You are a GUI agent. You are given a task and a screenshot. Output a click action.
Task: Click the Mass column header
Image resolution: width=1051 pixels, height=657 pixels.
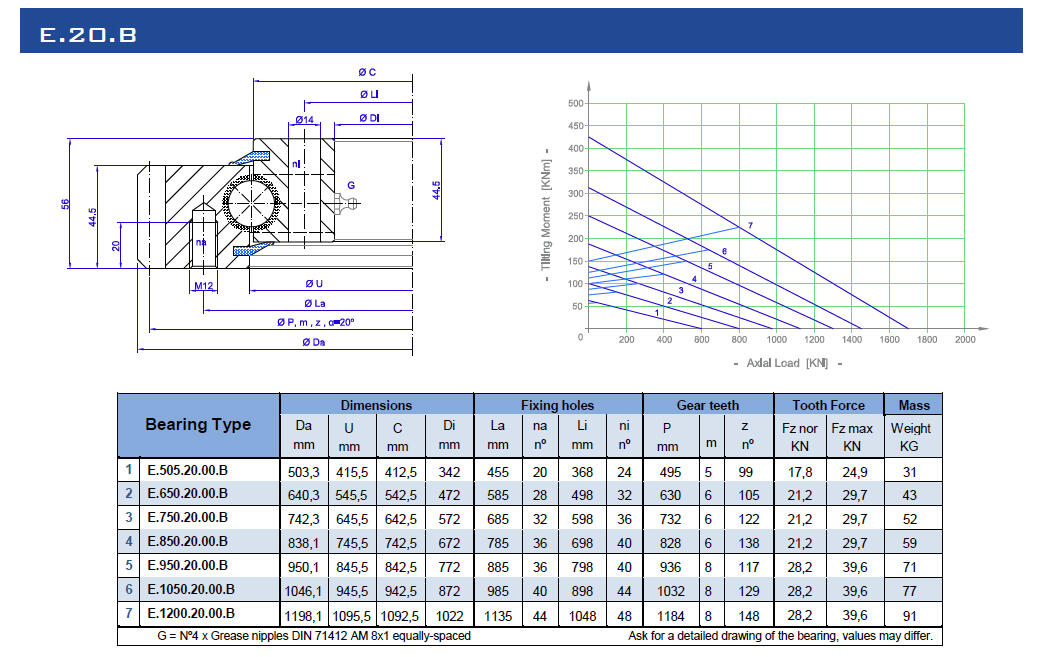pyautogui.click(x=913, y=405)
